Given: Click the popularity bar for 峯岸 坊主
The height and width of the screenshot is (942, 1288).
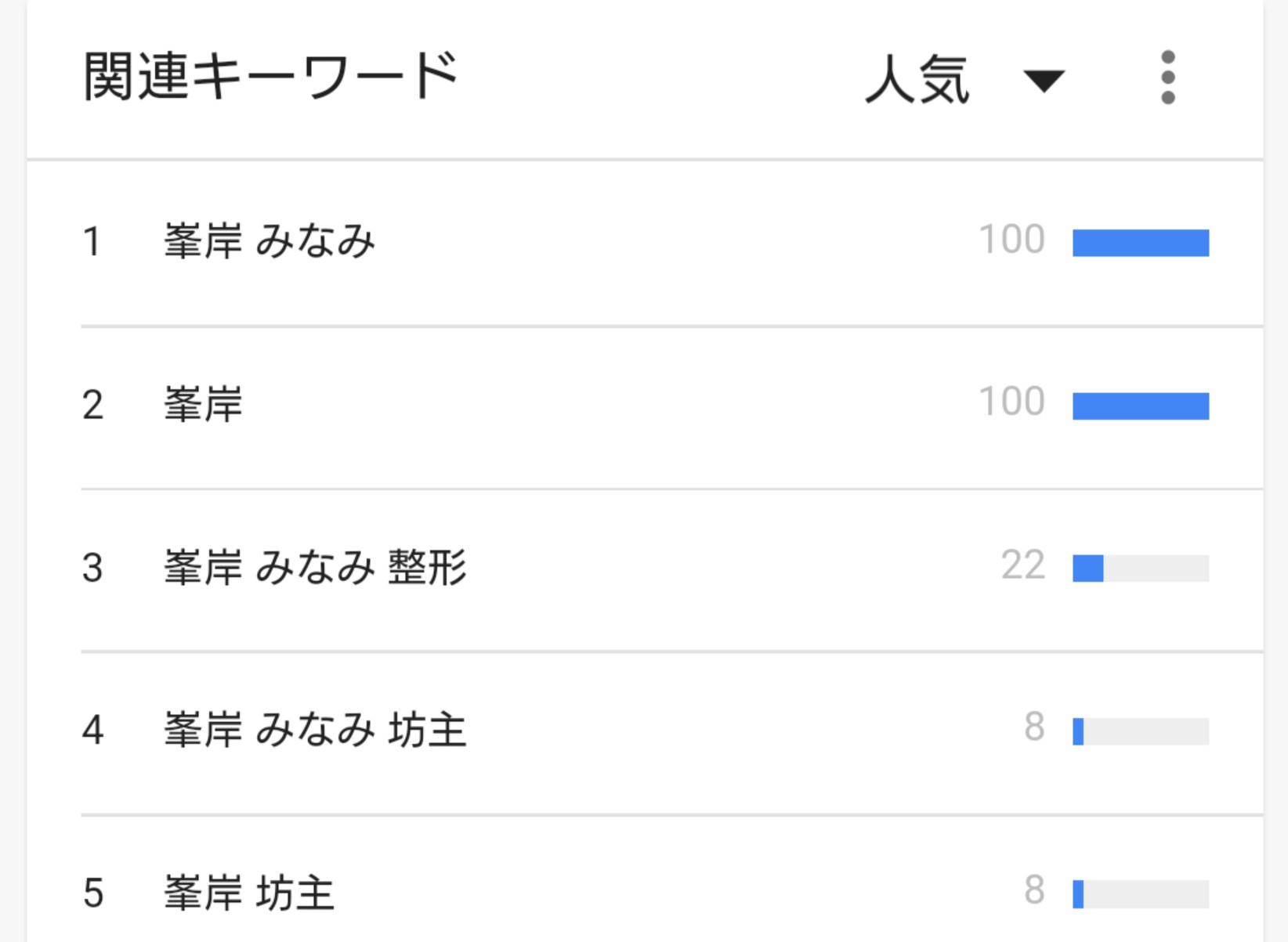Looking at the screenshot, I should tap(1140, 893).
